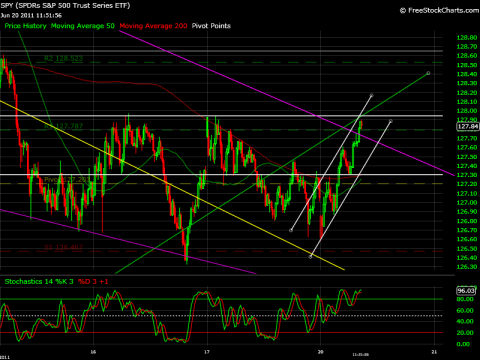Click the 126.30 price axis label

tap(467, 267)
